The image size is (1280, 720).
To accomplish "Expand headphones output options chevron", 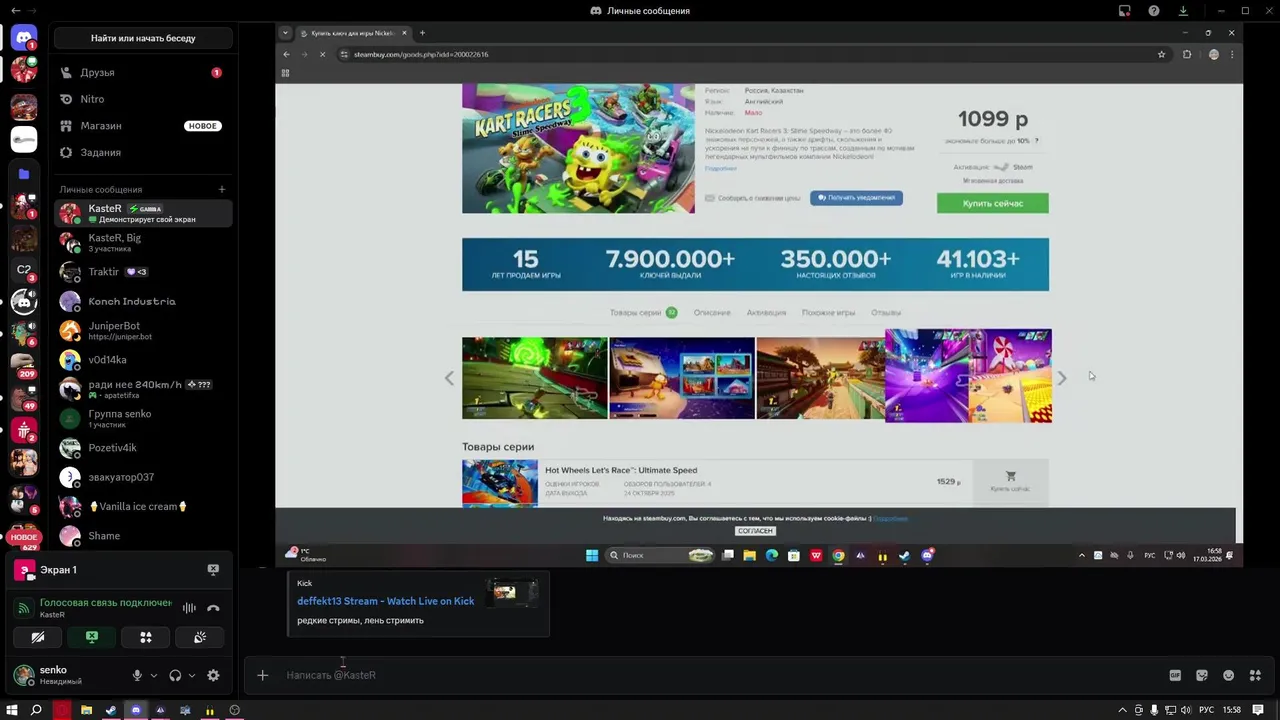I will coord(191,675).
